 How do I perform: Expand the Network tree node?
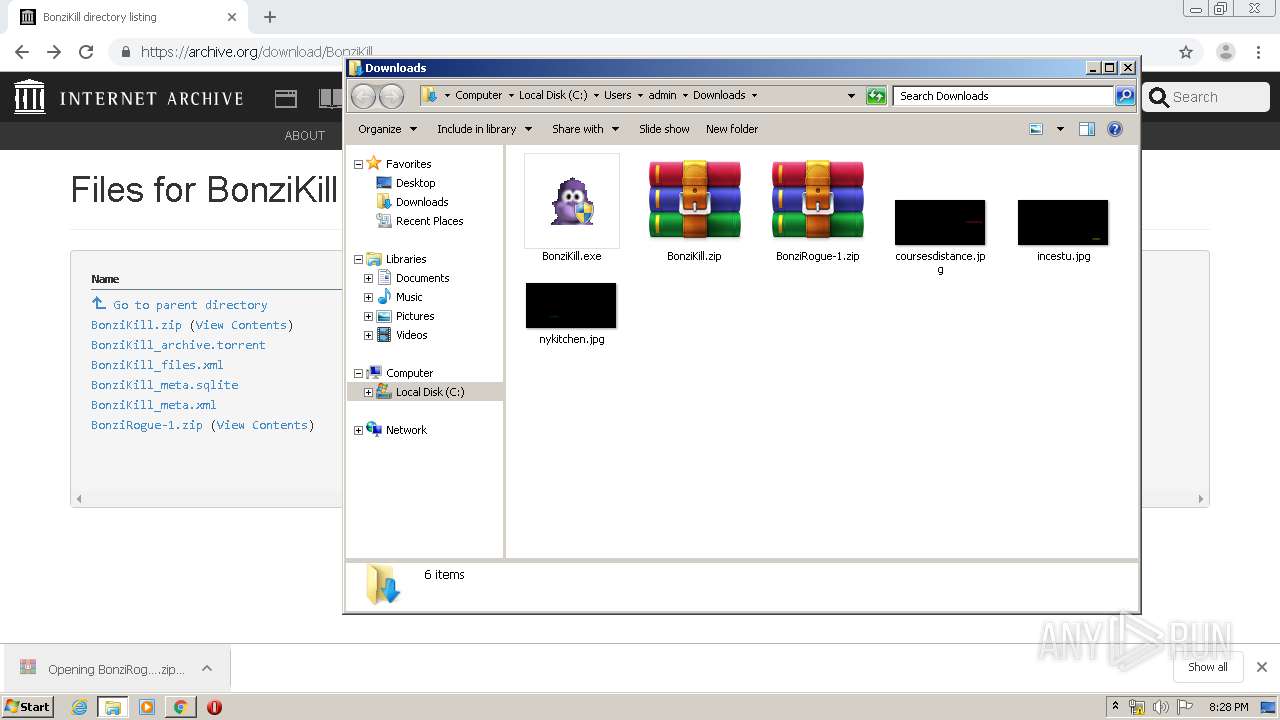[x=358, y=430]
